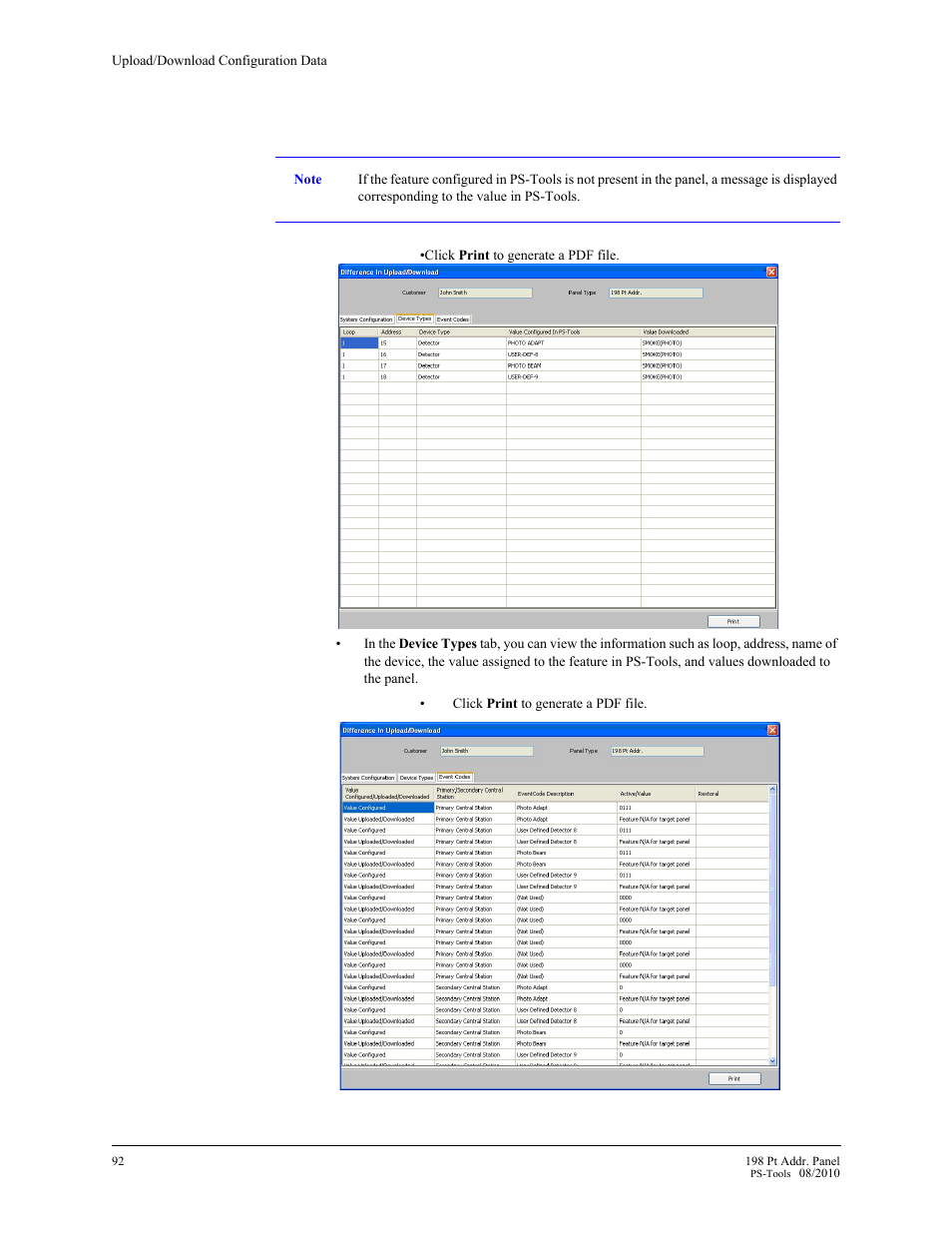
Task: Switch to Event Codes tab in upper dialog
Action: 453,319
